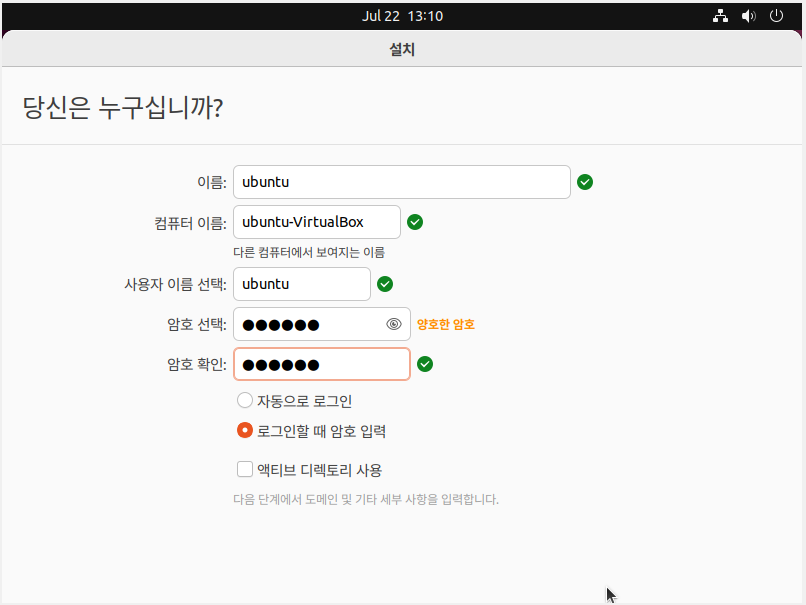Click the 양호한 암호 strength label
This screenshot has width=806, height=605.
(446, 324)
